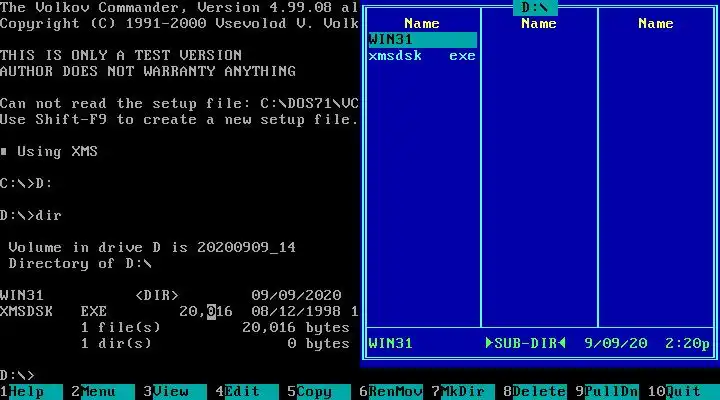Click the Volkov Commander version line
This screenshot has width=720, height=400.
179,7
